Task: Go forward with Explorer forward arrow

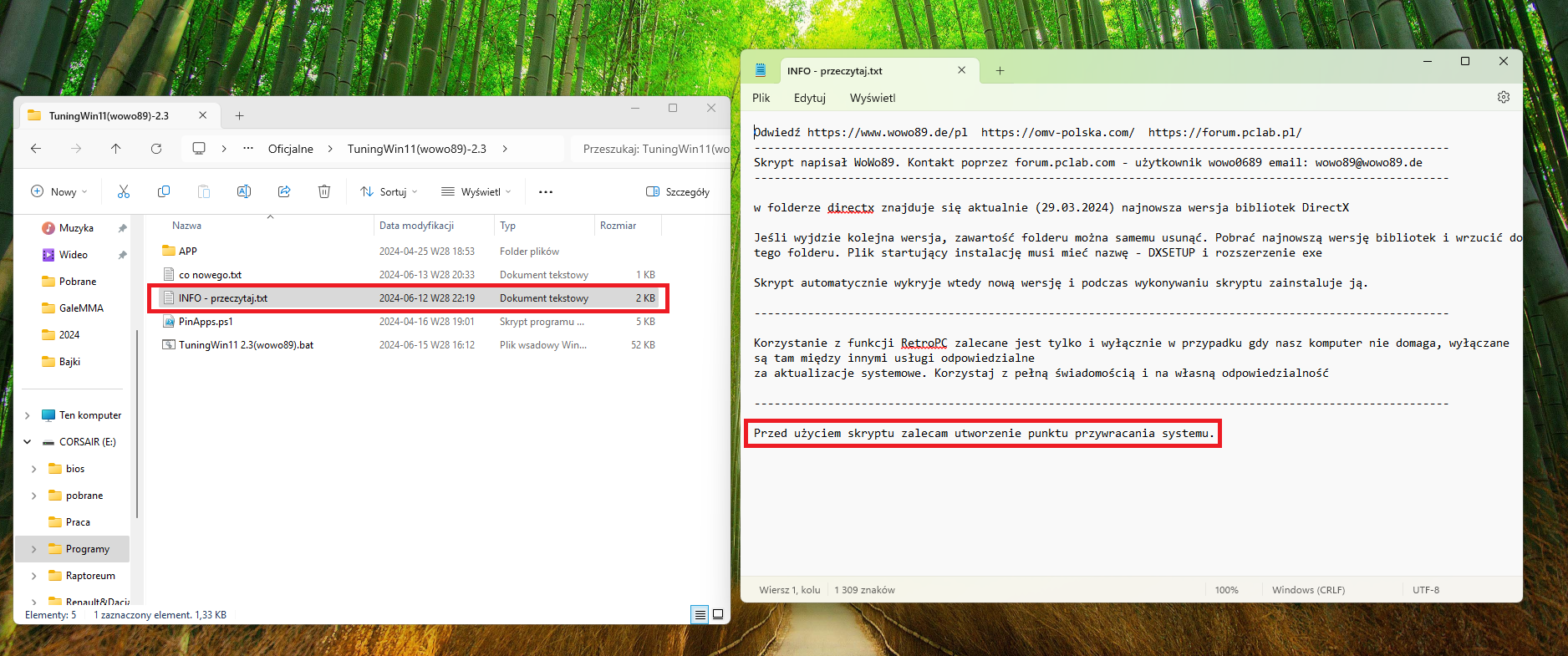Action: 76,149
